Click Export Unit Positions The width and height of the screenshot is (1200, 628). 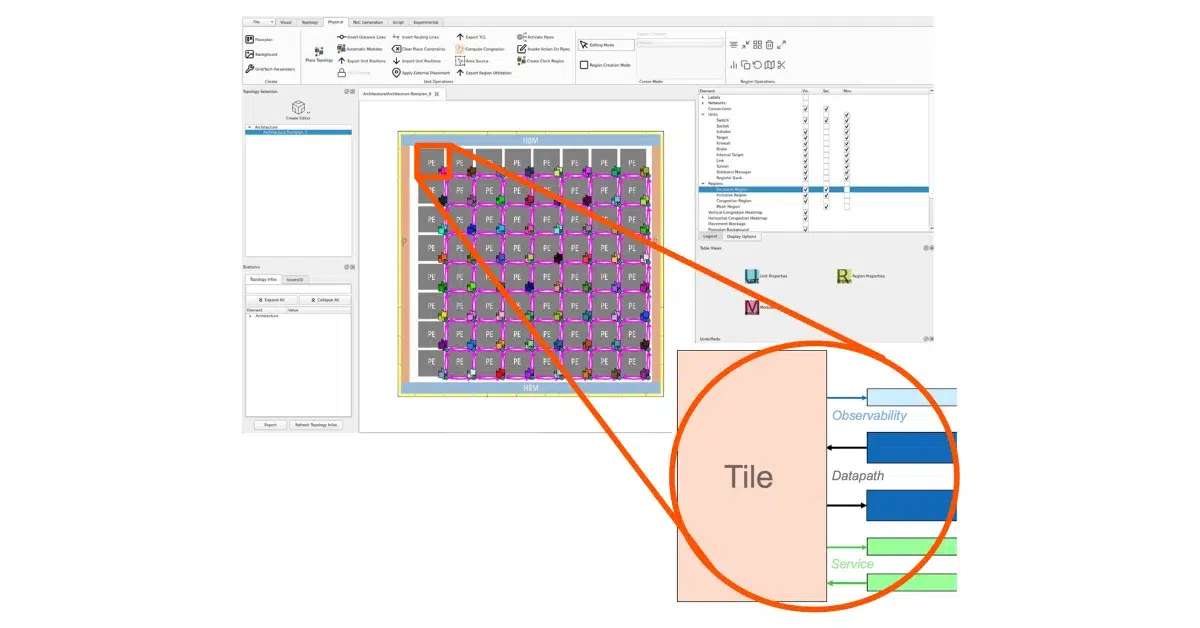pos(362,61)
